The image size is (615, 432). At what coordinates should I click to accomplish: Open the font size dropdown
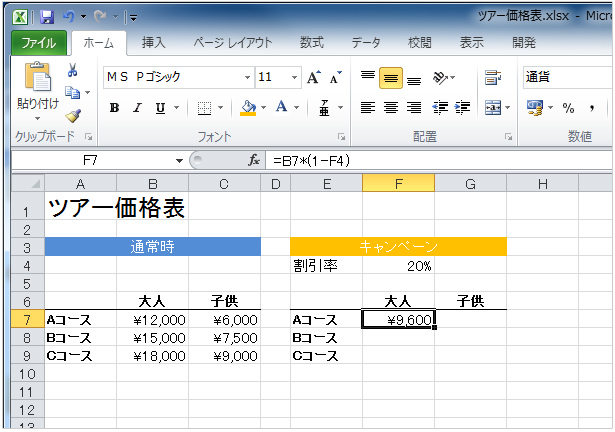[x=292, y=77]
